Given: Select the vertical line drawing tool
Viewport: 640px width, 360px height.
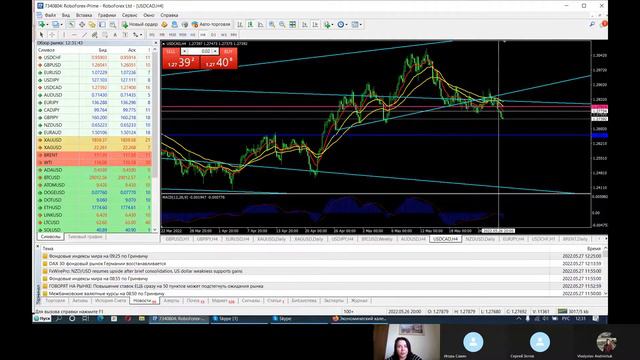Looking at the screenshot, I should pyautogui.click(x=64, y=35).
